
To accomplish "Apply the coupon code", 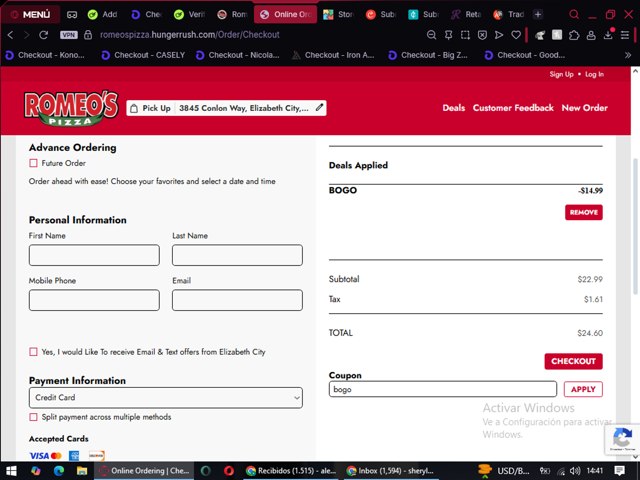I will click(x=583, y=389).
